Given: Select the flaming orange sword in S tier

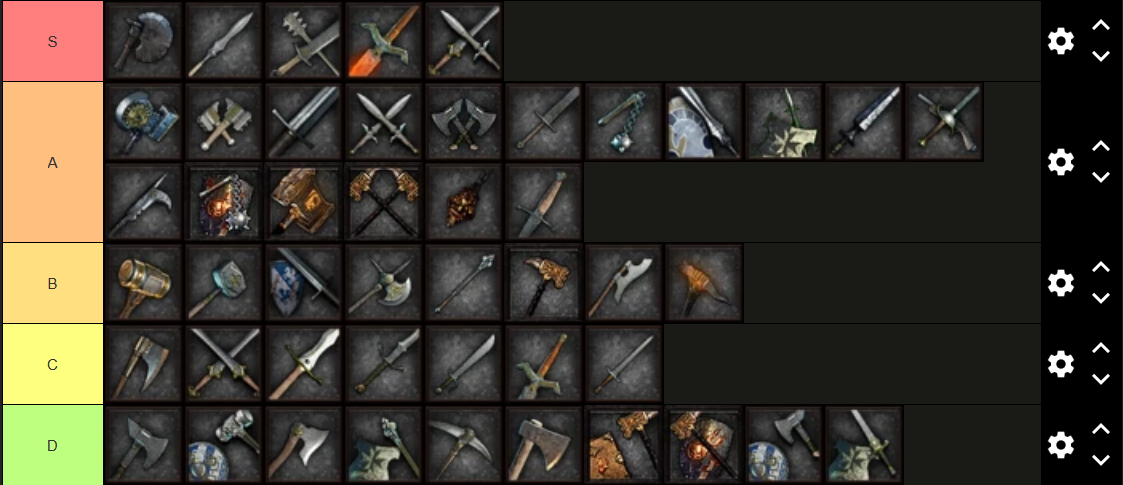Looking at the screenshot, I should [384, 41].
